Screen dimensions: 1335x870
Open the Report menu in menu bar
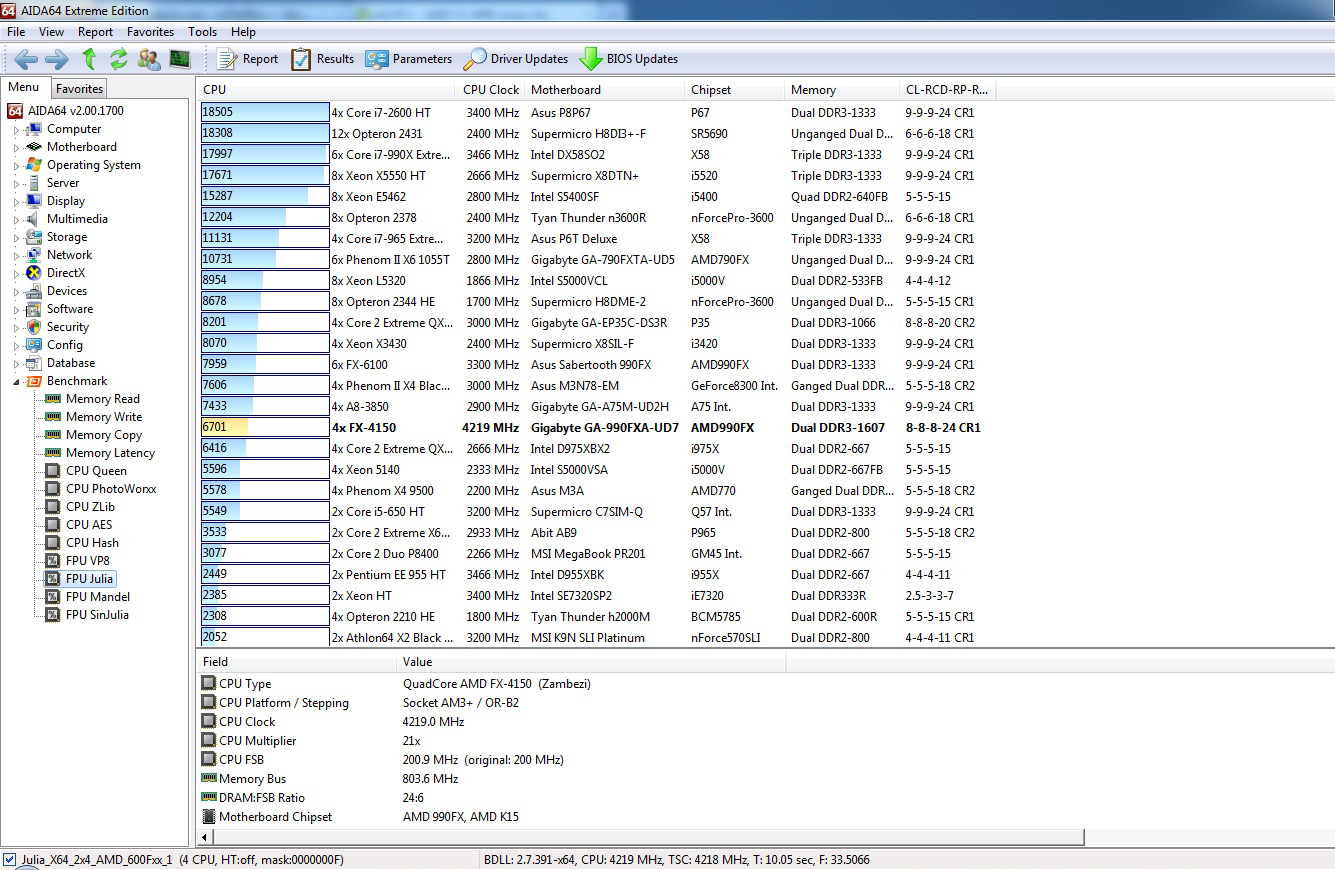pos(96,32)
